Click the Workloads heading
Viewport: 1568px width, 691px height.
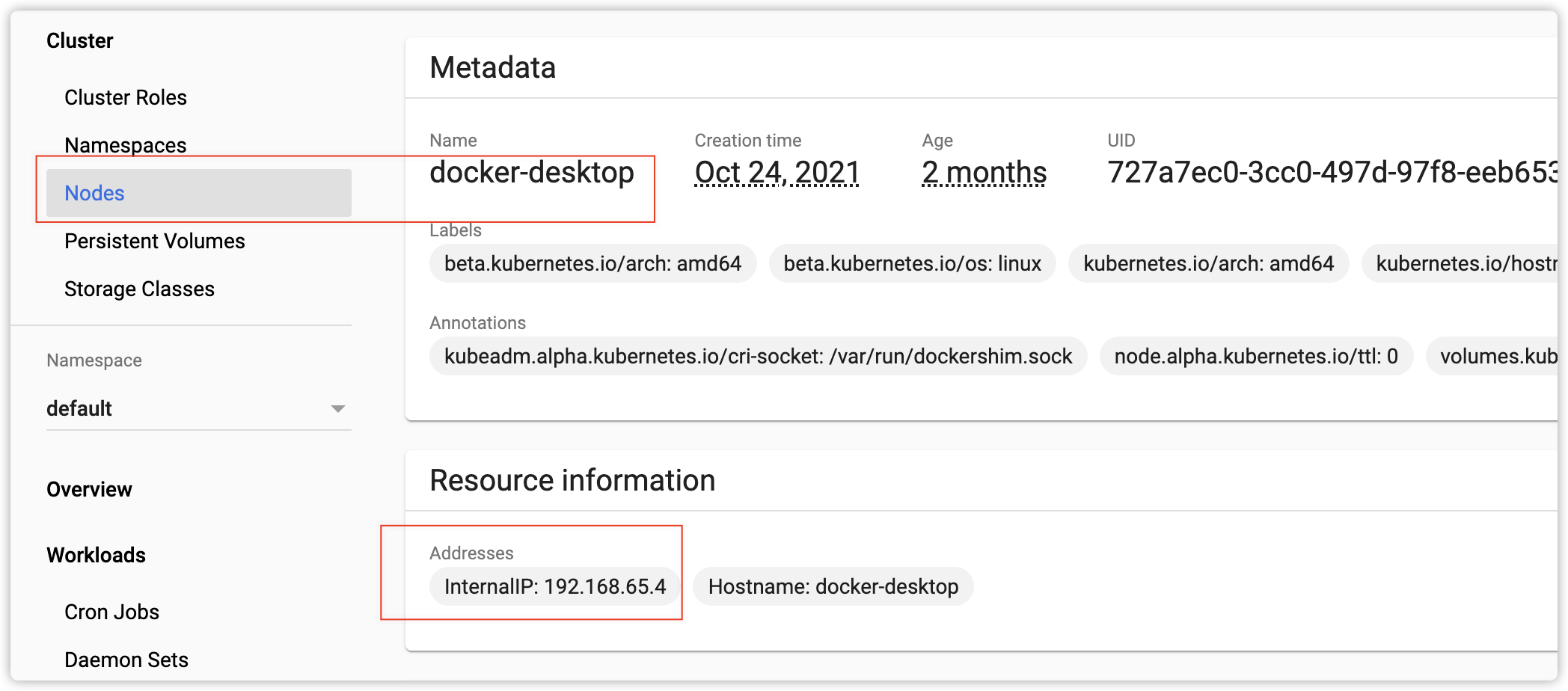96,555
